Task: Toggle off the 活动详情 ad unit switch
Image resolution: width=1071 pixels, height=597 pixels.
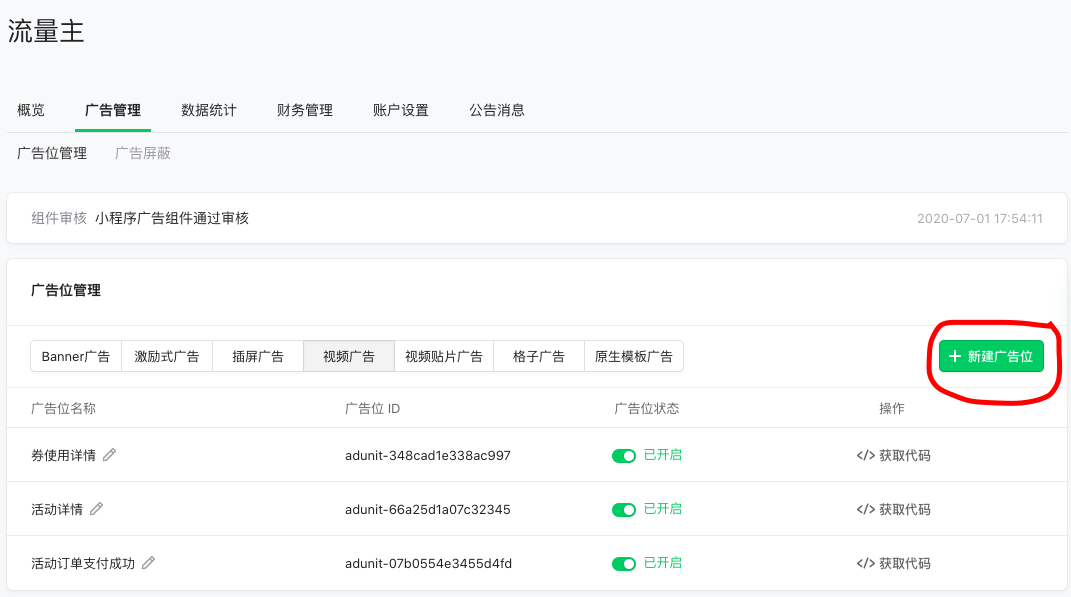Action: click(x=624, y=510)
